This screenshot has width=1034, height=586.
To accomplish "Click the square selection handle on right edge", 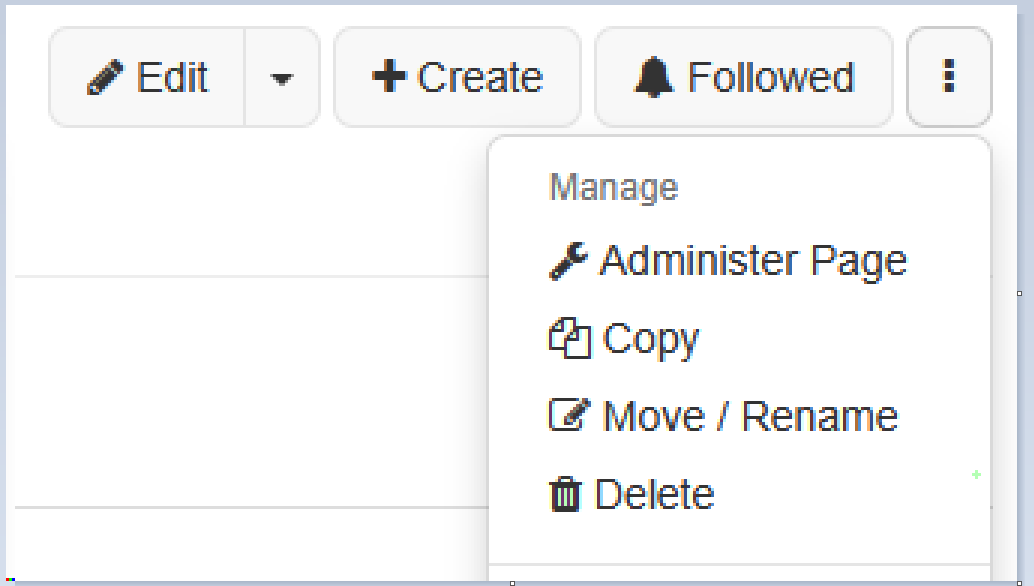I will click(1019, 293).
